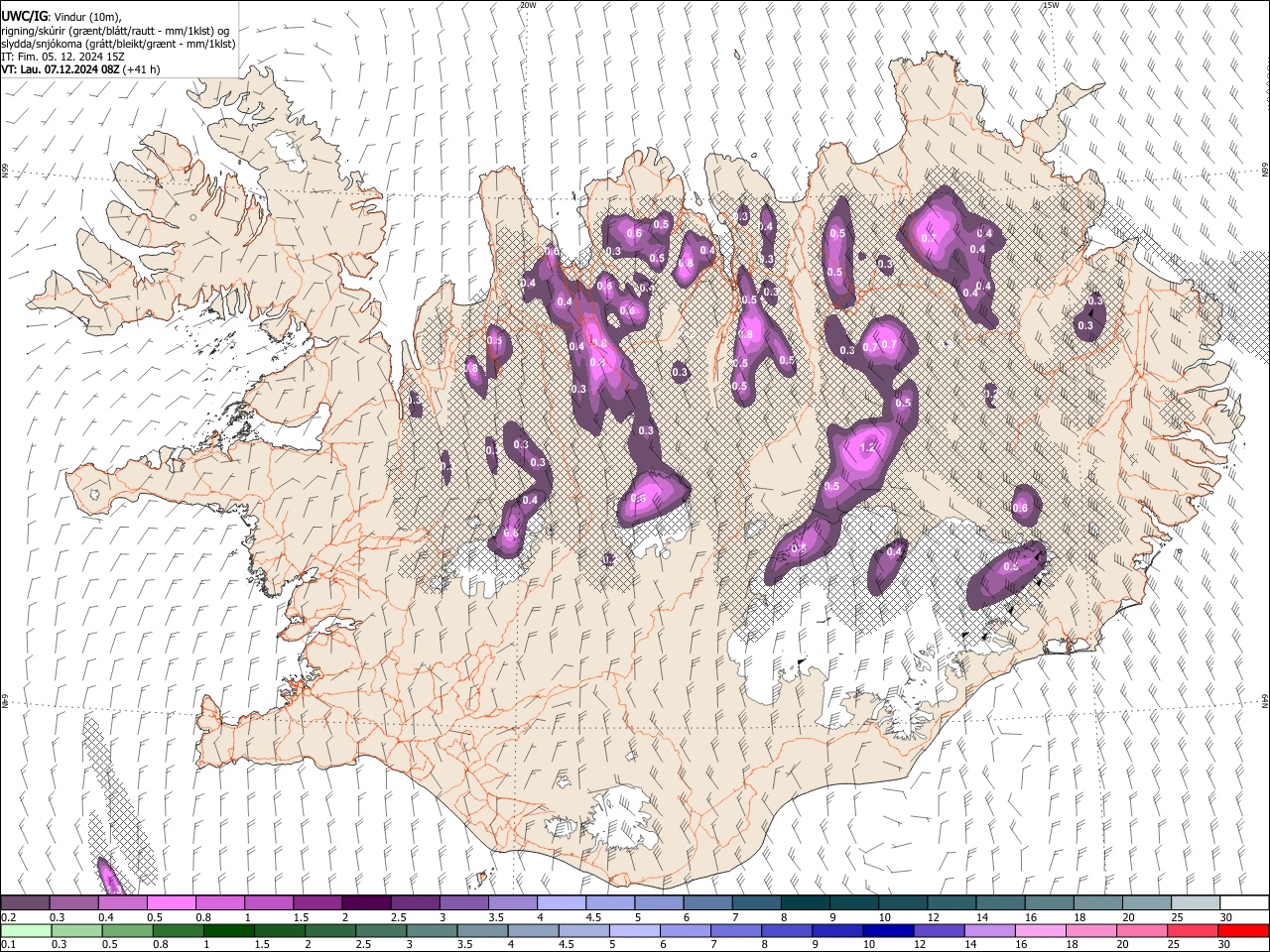Click the light pink lower swatch, 16 to 18
This screenshot has width=1270, height=952.
(x=1039, y=930)
